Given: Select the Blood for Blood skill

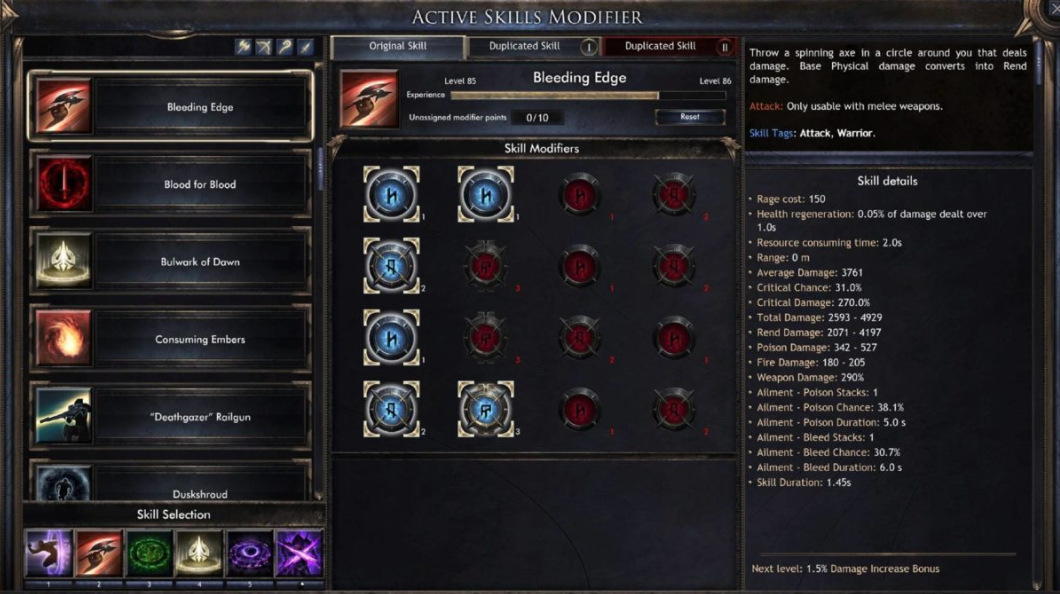Looking at the screenshot, I should (x=170, y=184).
